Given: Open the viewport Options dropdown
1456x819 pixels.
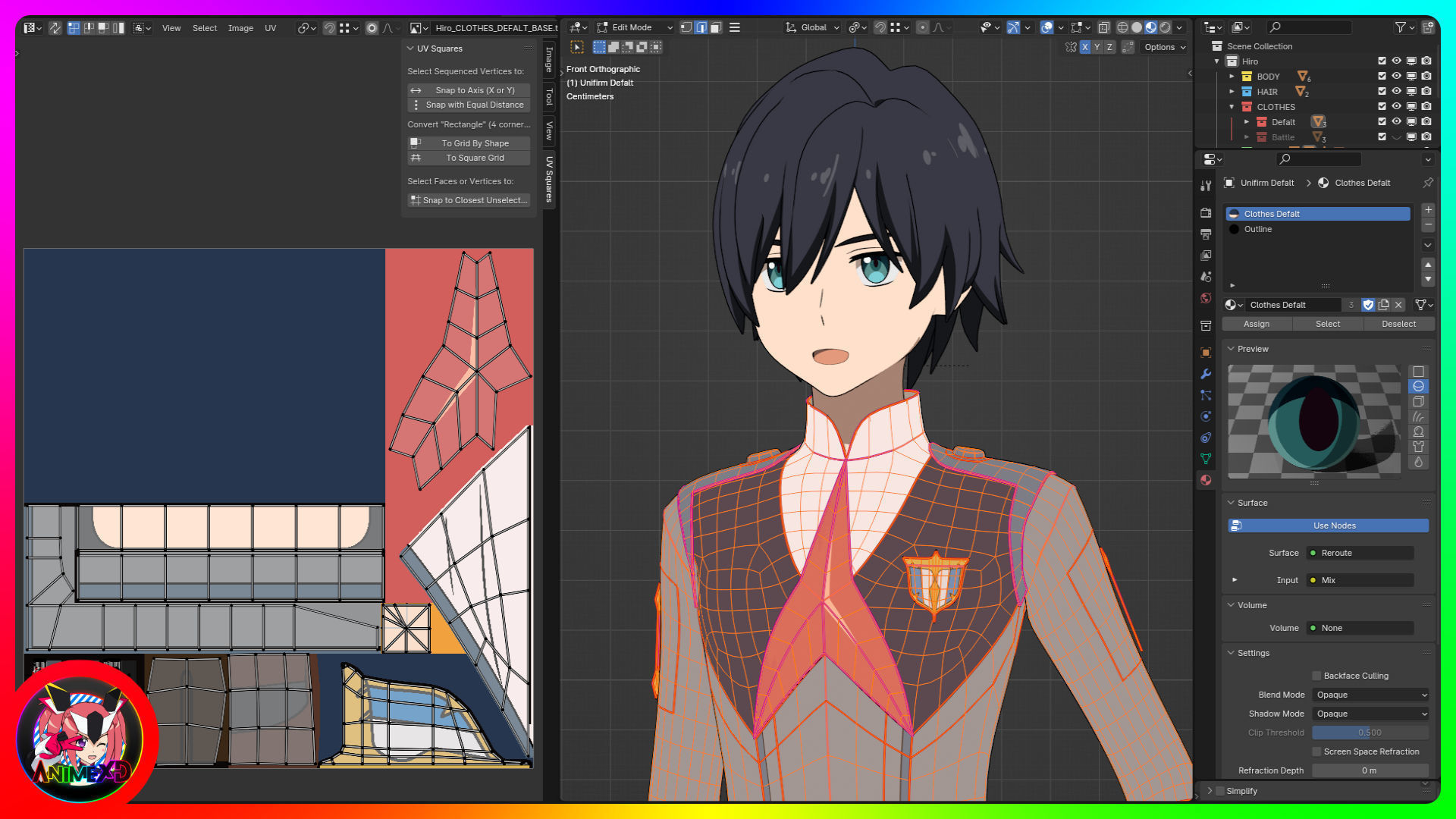Looking at the screenshot, I should coord(1165,47).
